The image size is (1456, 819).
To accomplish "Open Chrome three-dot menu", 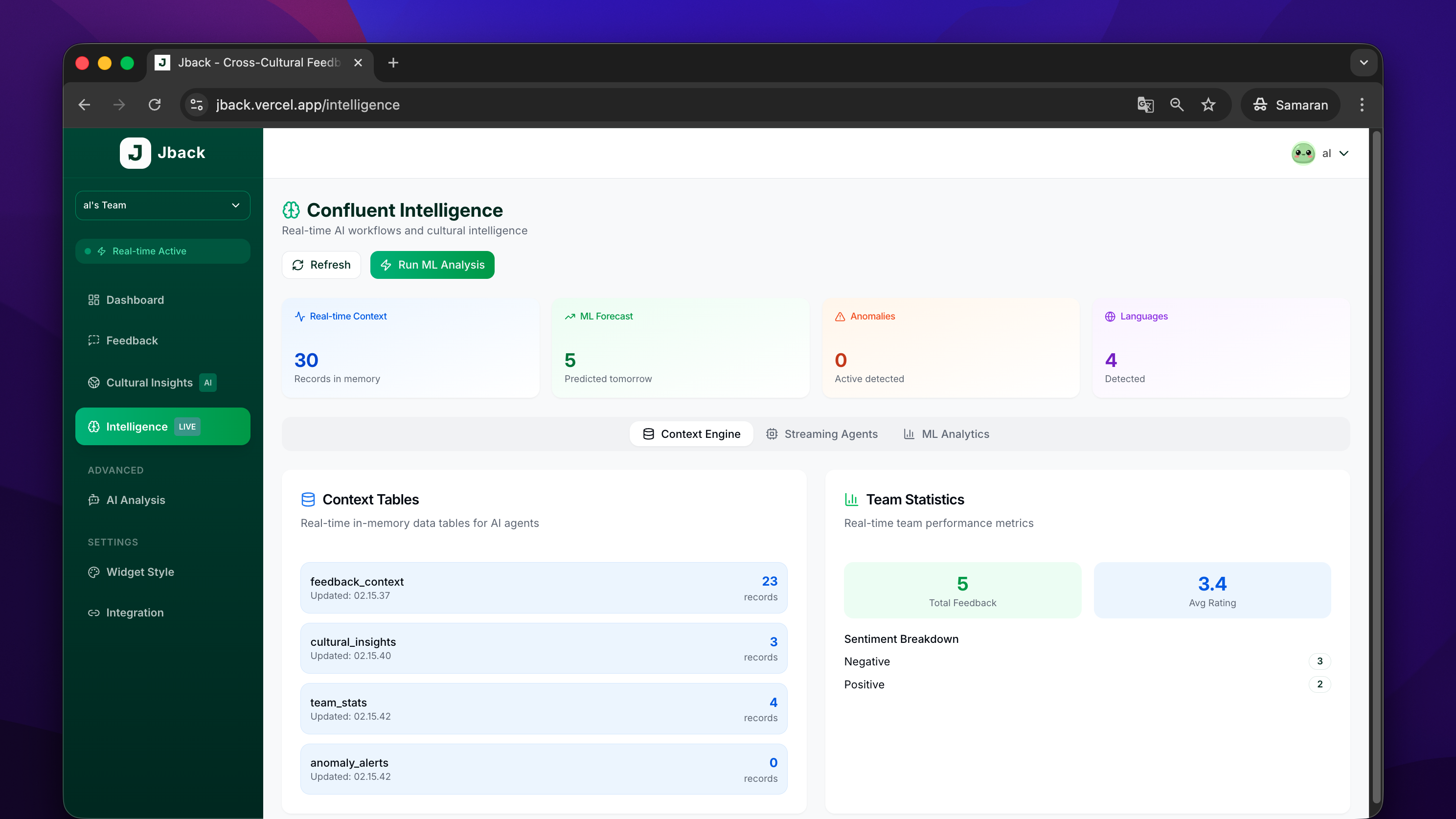I will coord(1362,105).
